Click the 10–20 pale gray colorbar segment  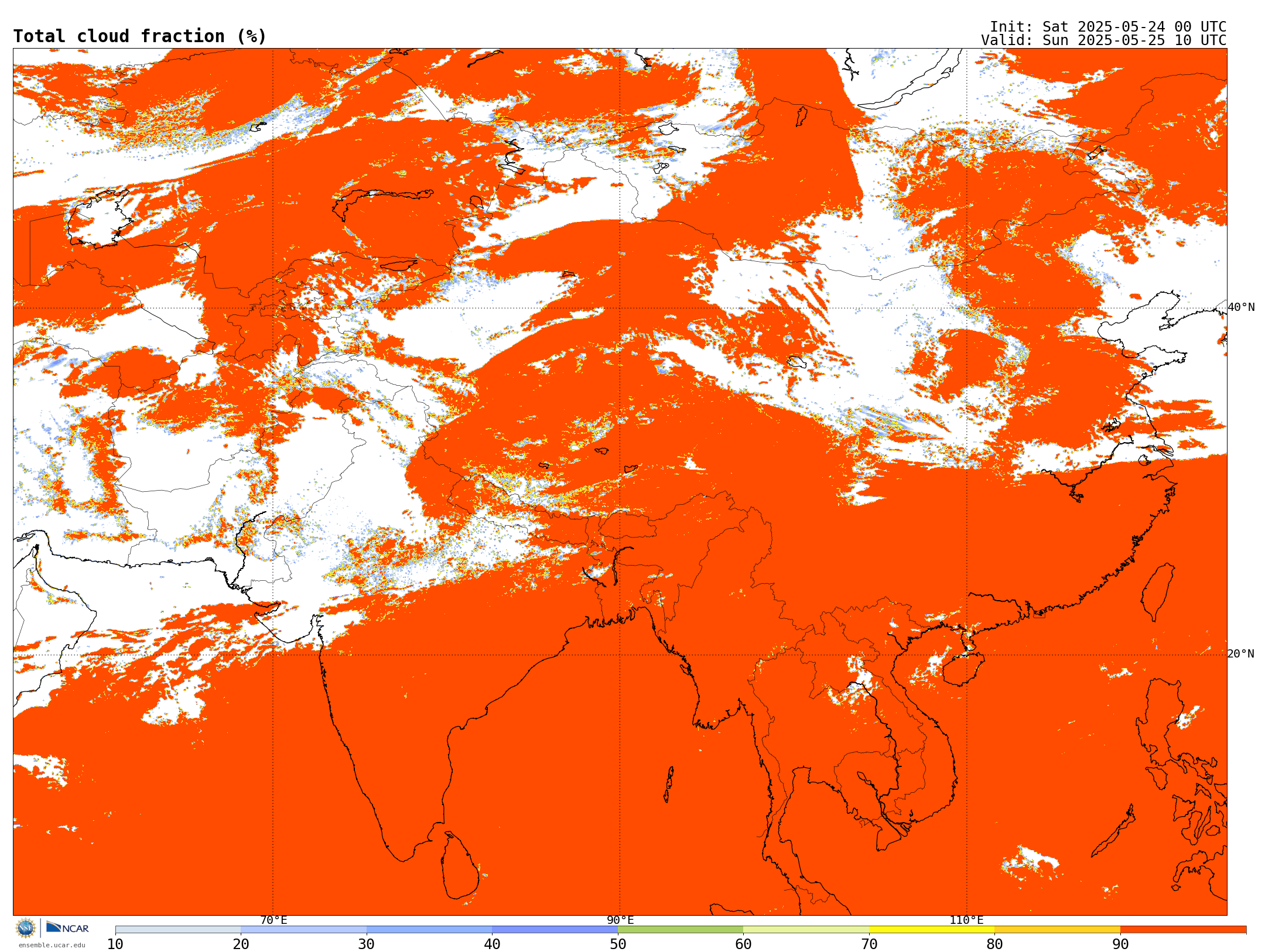click(178, 930)
